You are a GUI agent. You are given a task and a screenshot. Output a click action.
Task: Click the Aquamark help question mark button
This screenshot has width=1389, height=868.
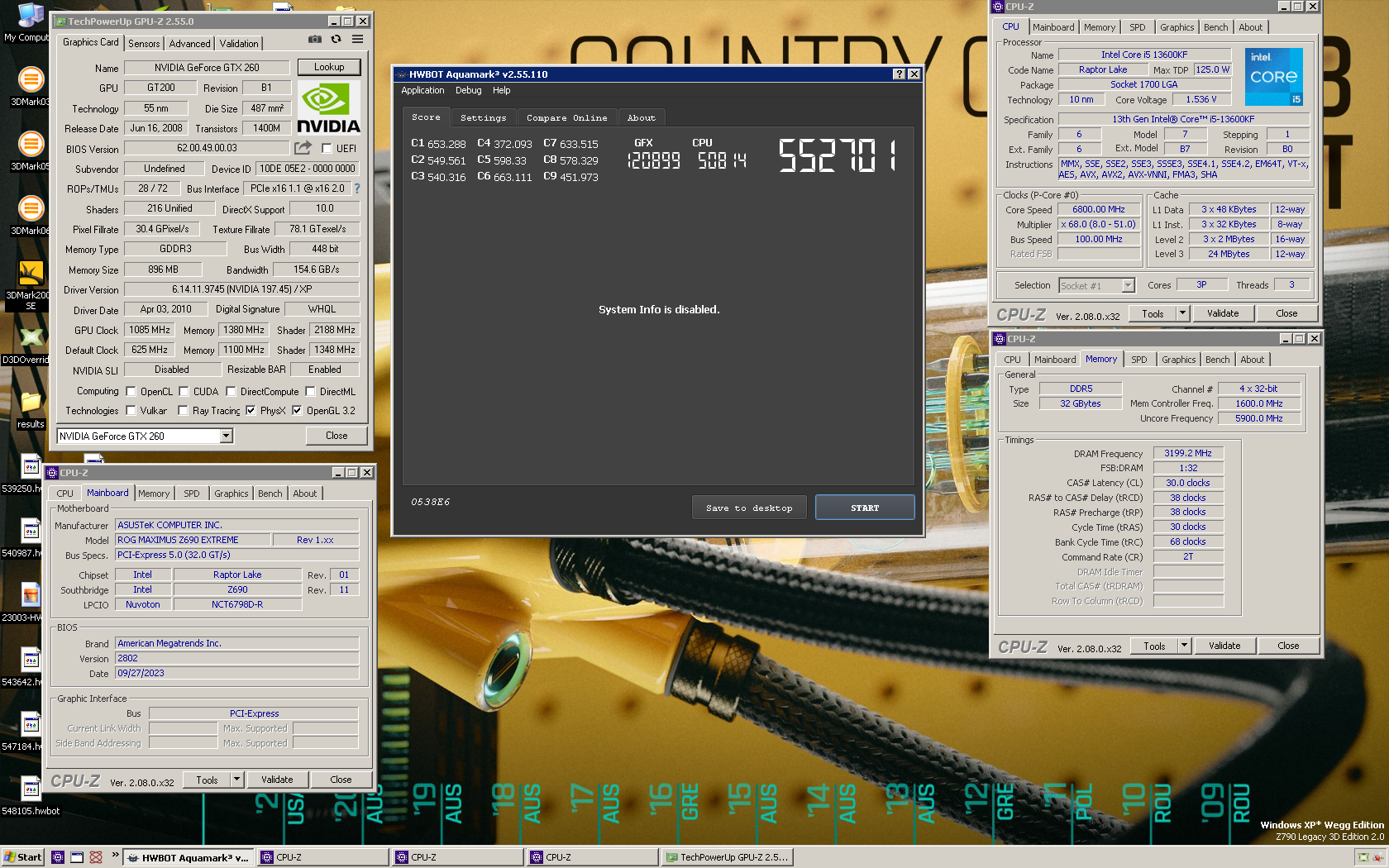point(899,74)
